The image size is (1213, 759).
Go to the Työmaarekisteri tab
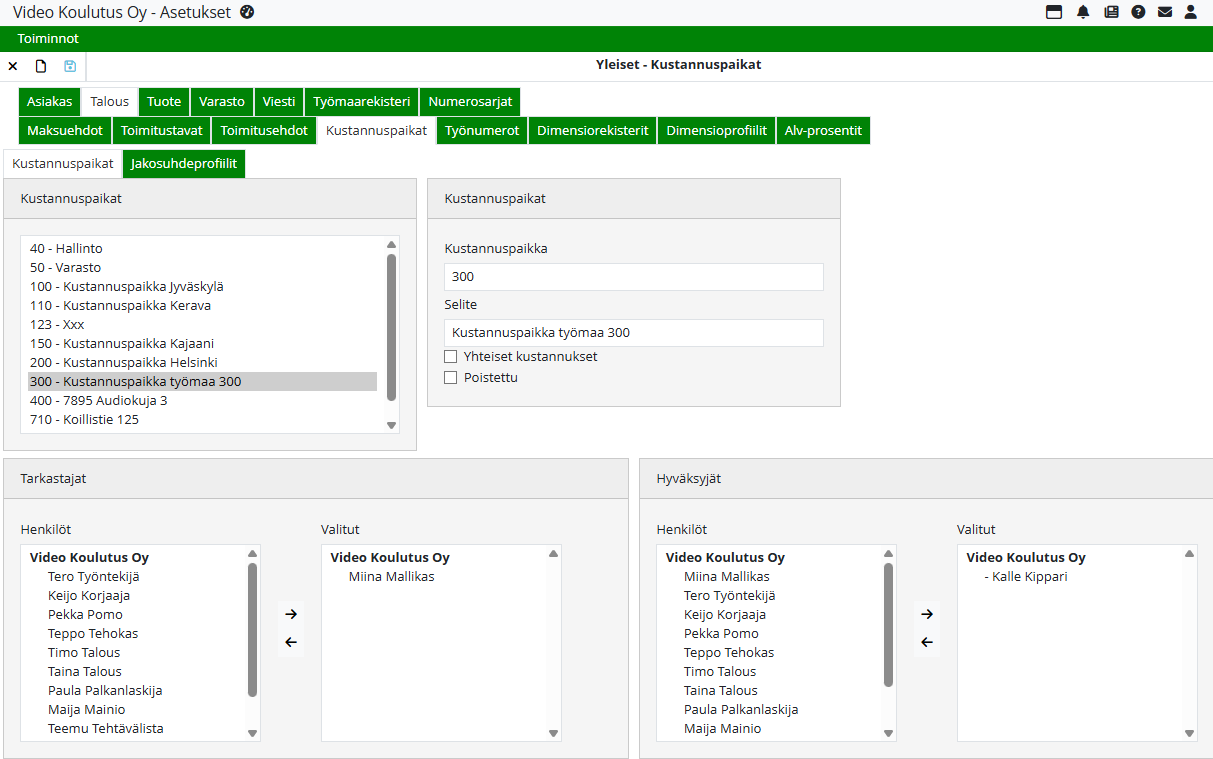361,101
